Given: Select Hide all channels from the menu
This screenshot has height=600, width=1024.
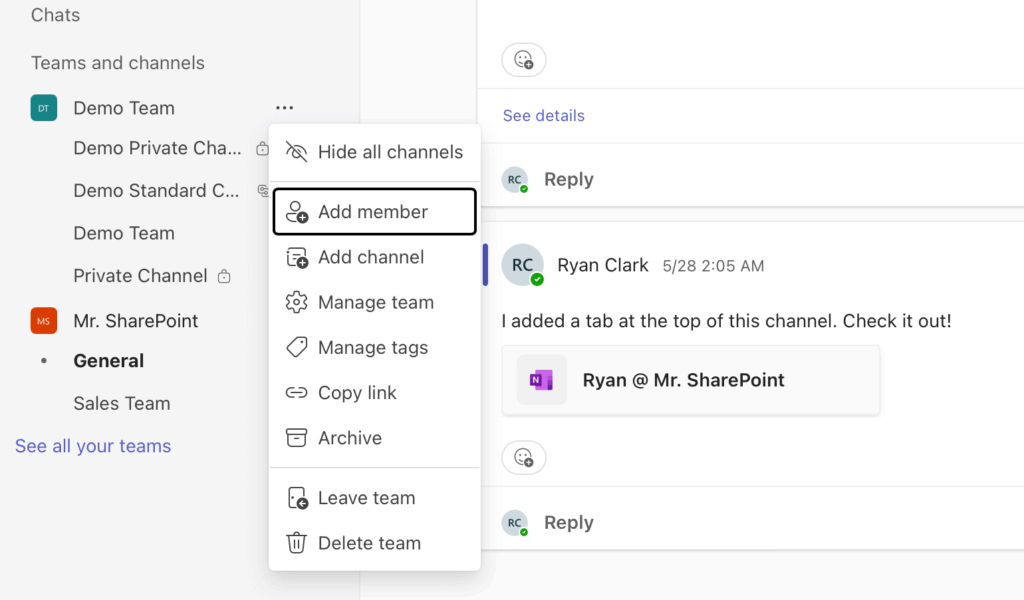Looking at the screenshot, I should coord(375,152).
